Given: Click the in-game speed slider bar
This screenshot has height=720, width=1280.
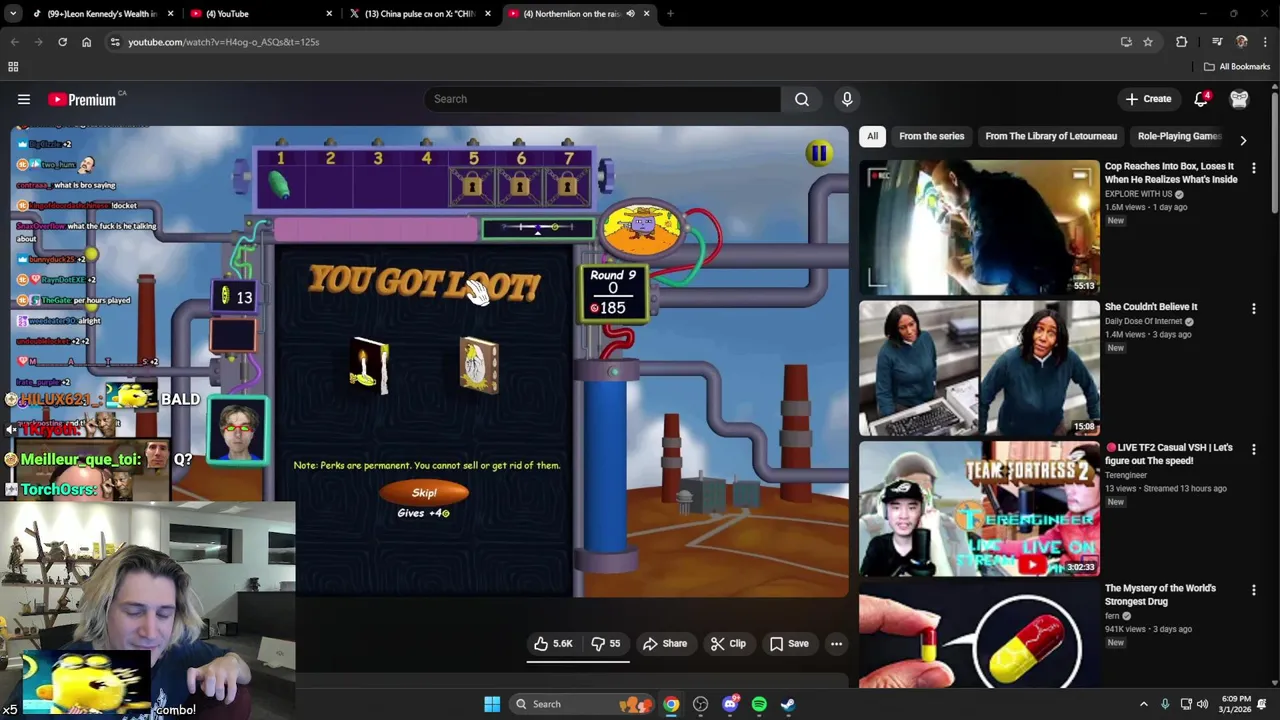Looking at the screenshot, I should pyautogui.click(x=538, y=228).
